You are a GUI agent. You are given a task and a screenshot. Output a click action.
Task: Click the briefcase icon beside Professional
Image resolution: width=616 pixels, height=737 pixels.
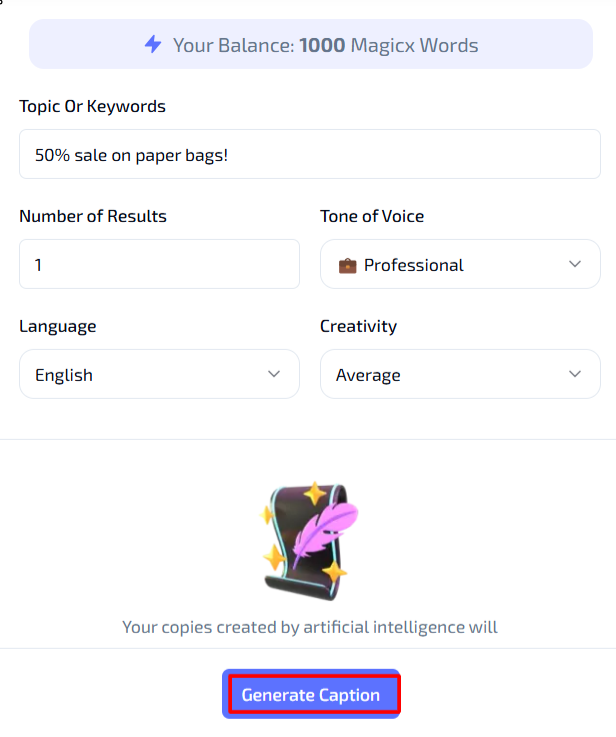[x=347, y=266]
